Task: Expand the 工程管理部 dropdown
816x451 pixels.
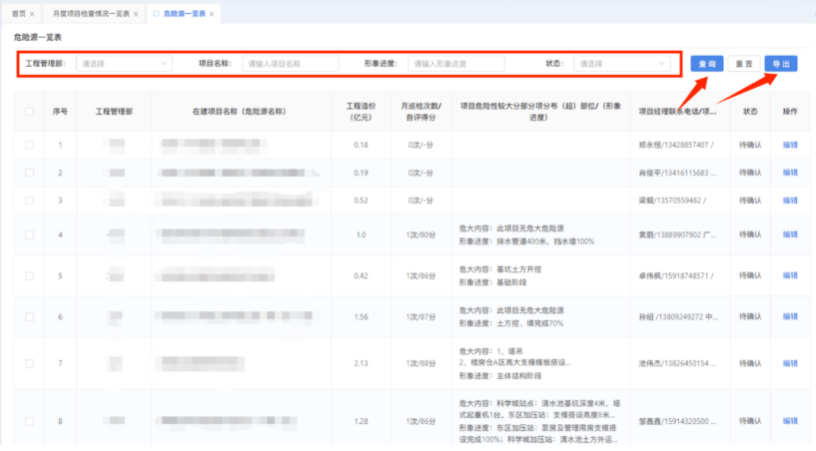Action: point(124,63)
